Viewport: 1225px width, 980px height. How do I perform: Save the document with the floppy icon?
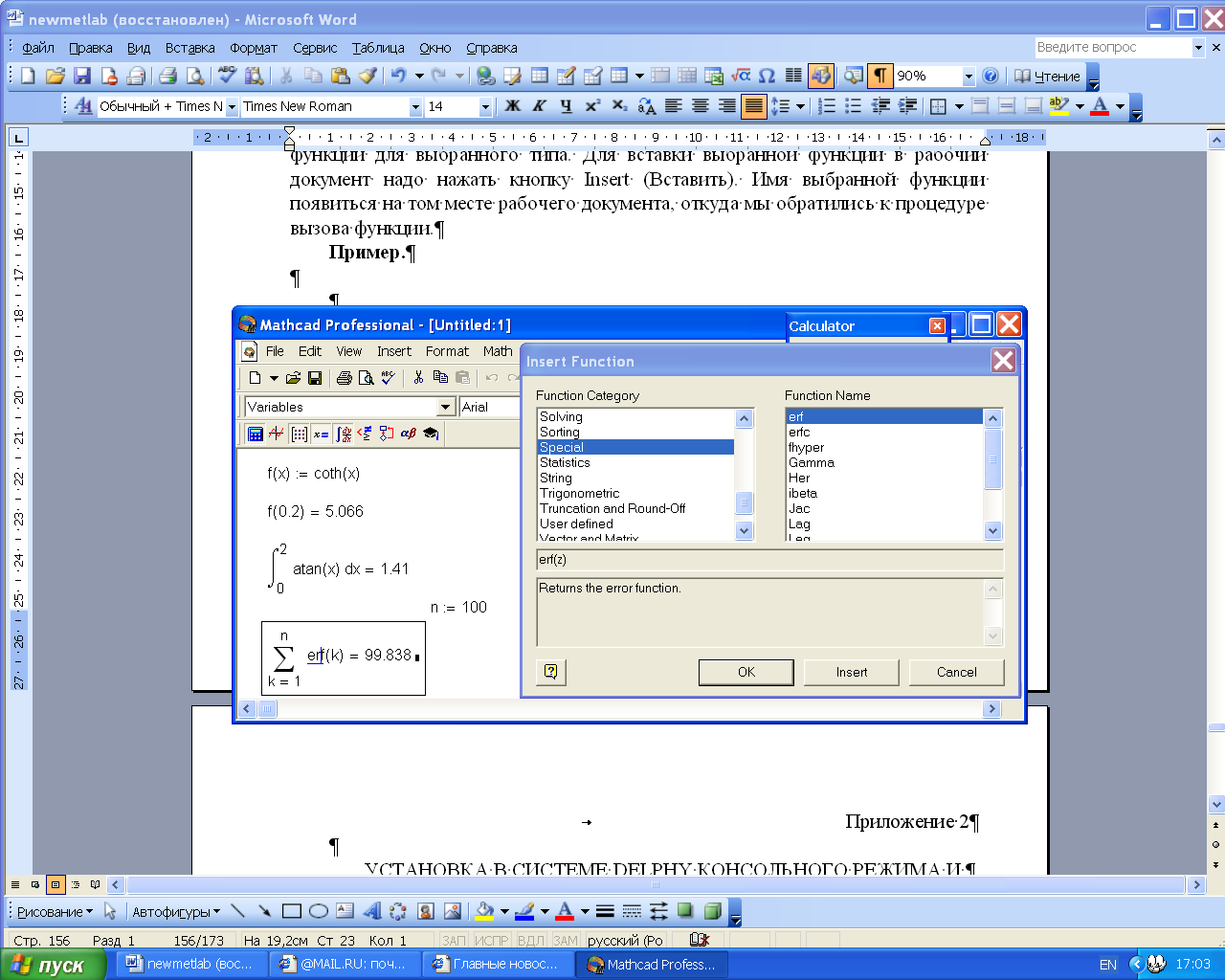82,76
